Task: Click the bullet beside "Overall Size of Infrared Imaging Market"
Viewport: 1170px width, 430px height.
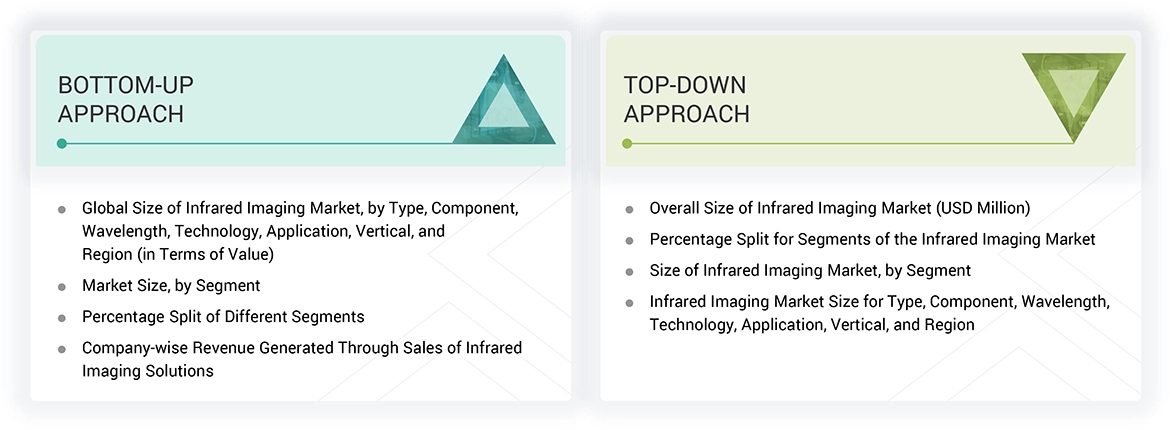Action: pyautogui.click(x=629, y=210)
